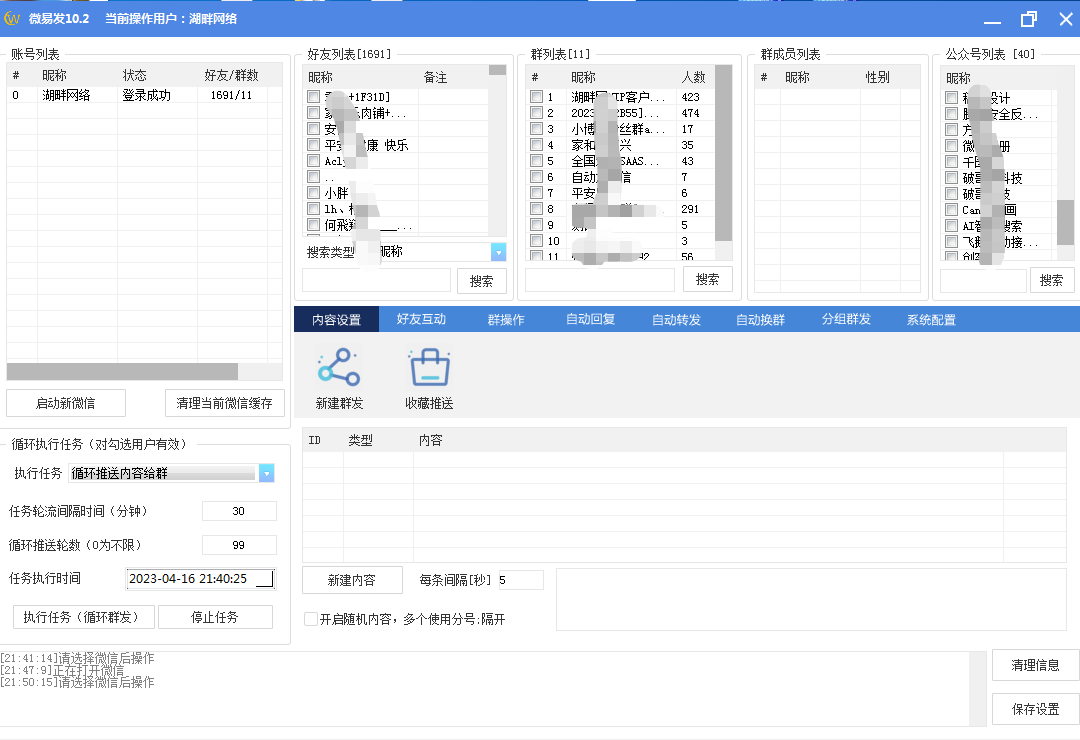The image size is (1080, 740).
Task: Focus the 循环推送轮数 field showing 99
Action: click(239, 545)
